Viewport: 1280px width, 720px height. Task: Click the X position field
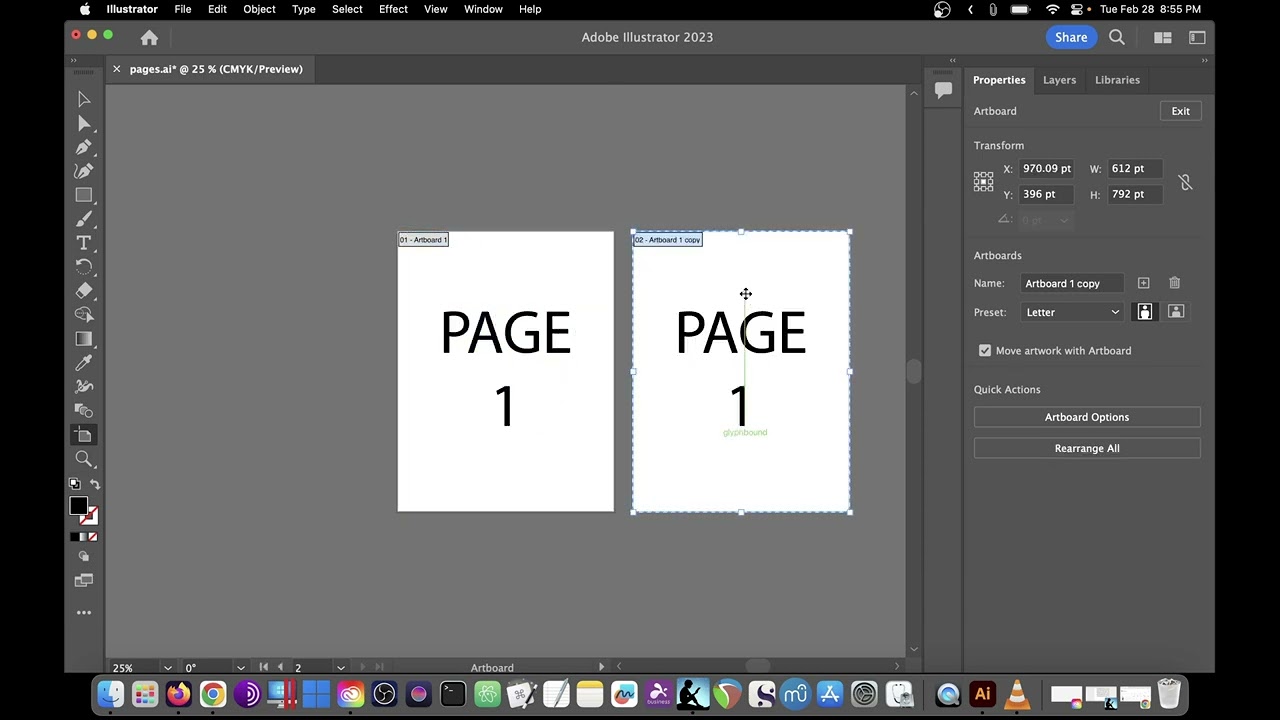tap(1048, 169)
